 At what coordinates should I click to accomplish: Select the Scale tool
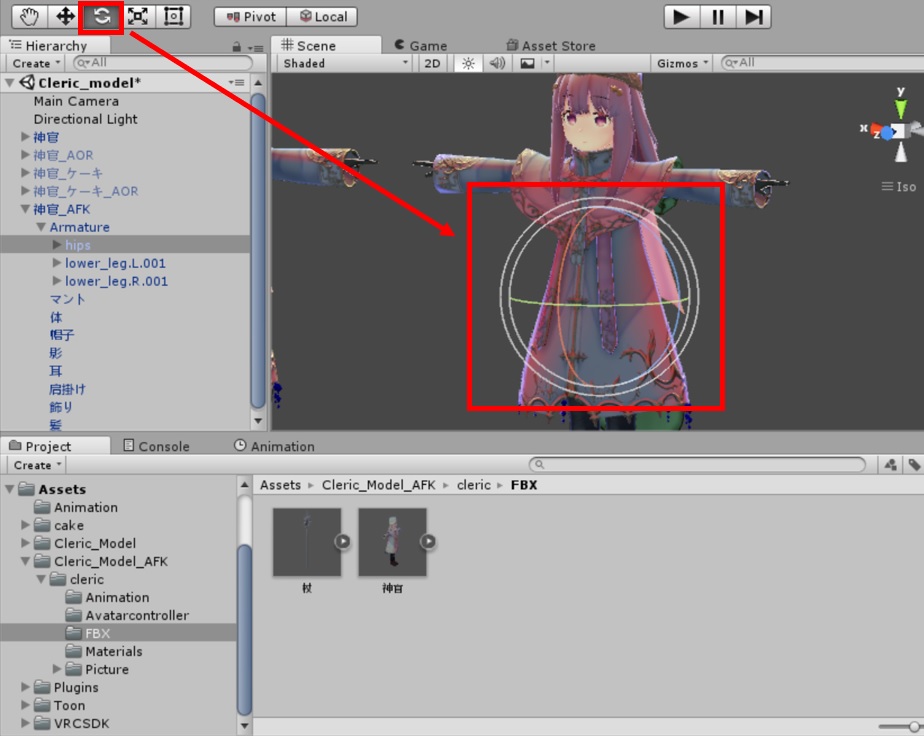137,16
